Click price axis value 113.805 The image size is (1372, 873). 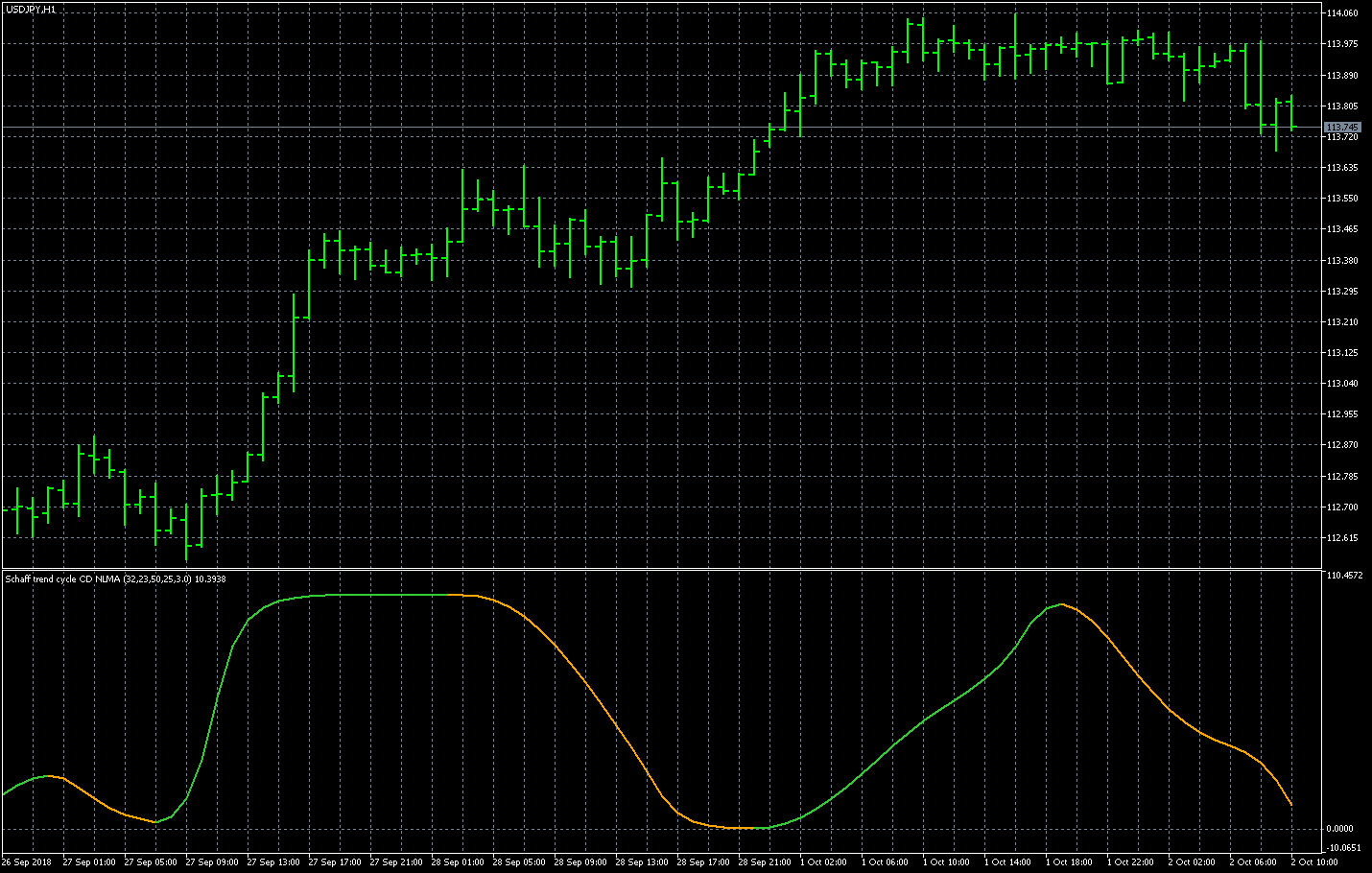tap(1342, 106)
